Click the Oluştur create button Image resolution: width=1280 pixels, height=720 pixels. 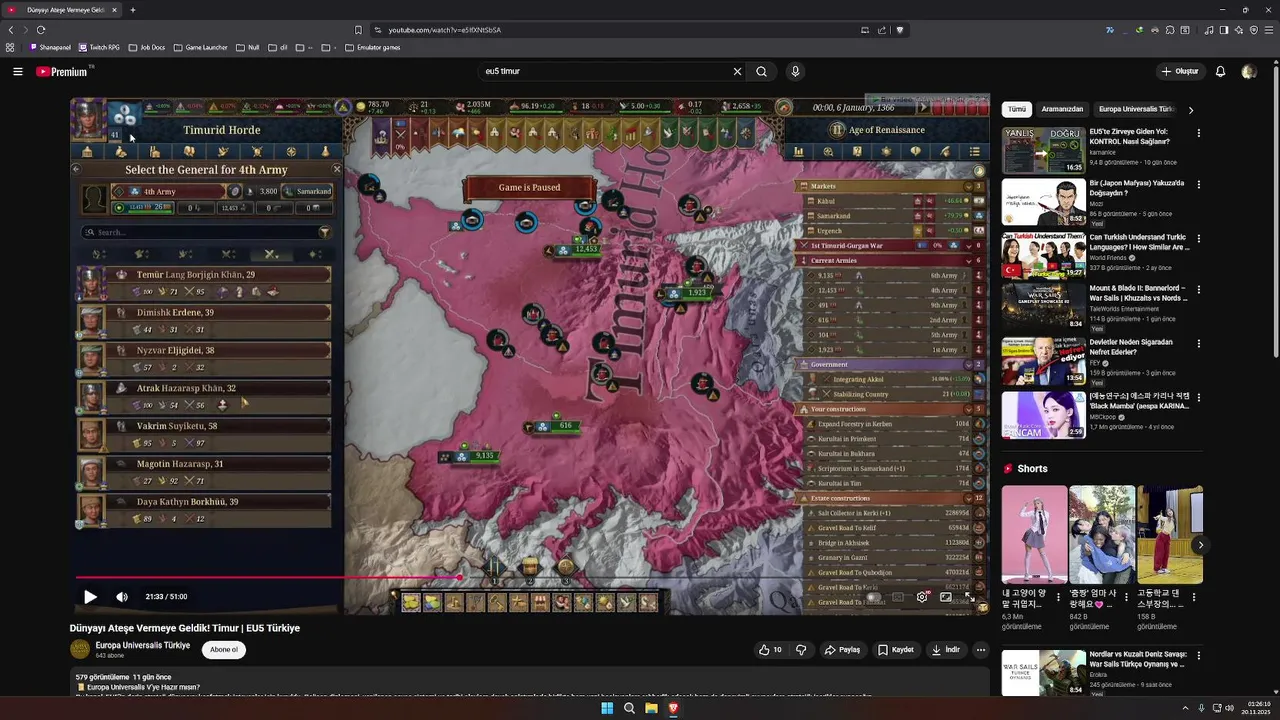[1180, 72]
